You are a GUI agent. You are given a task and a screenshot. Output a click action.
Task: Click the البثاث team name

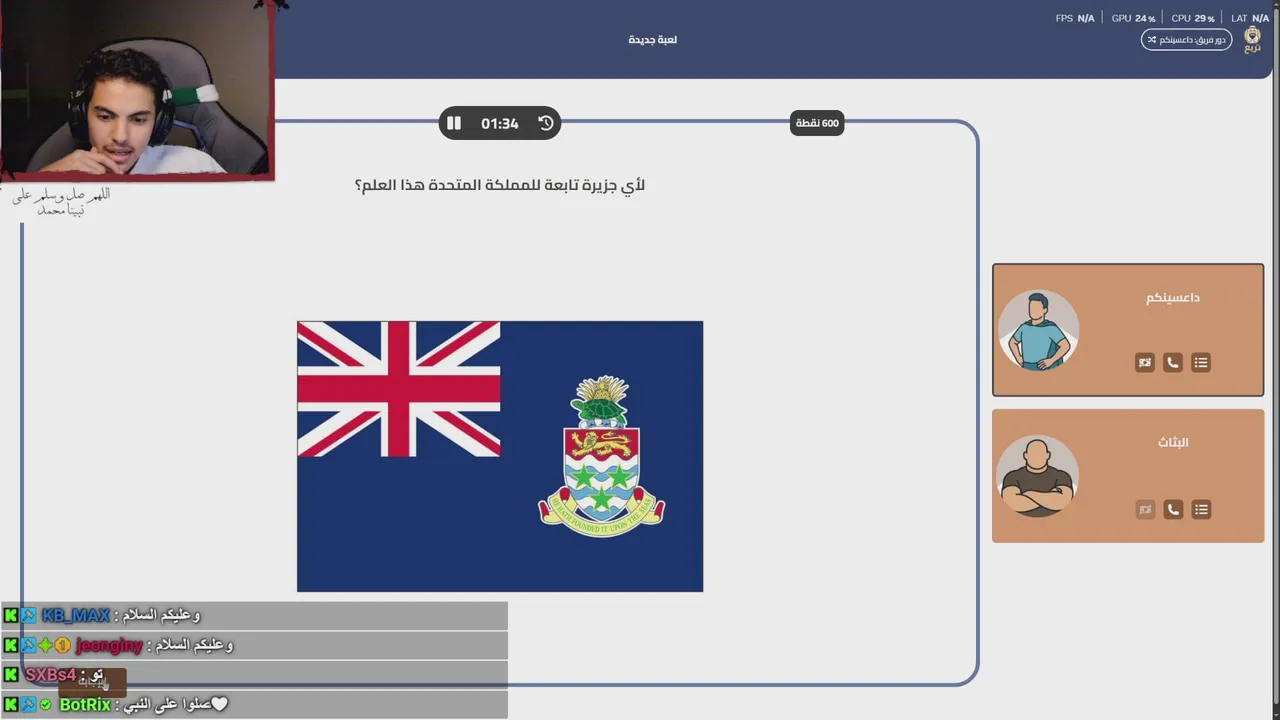1173,442
